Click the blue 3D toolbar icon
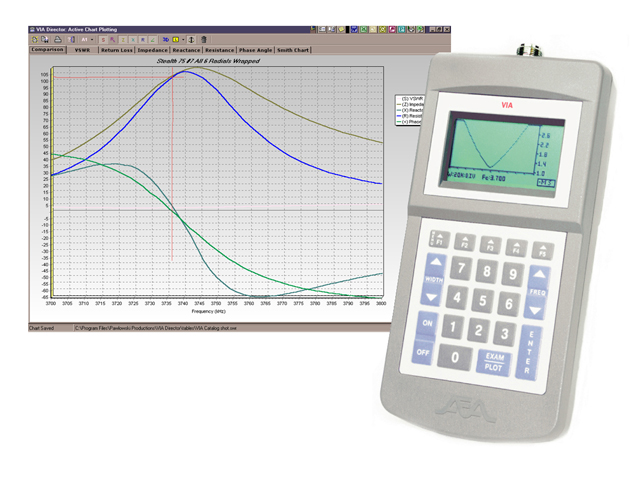 coord(166,40)
